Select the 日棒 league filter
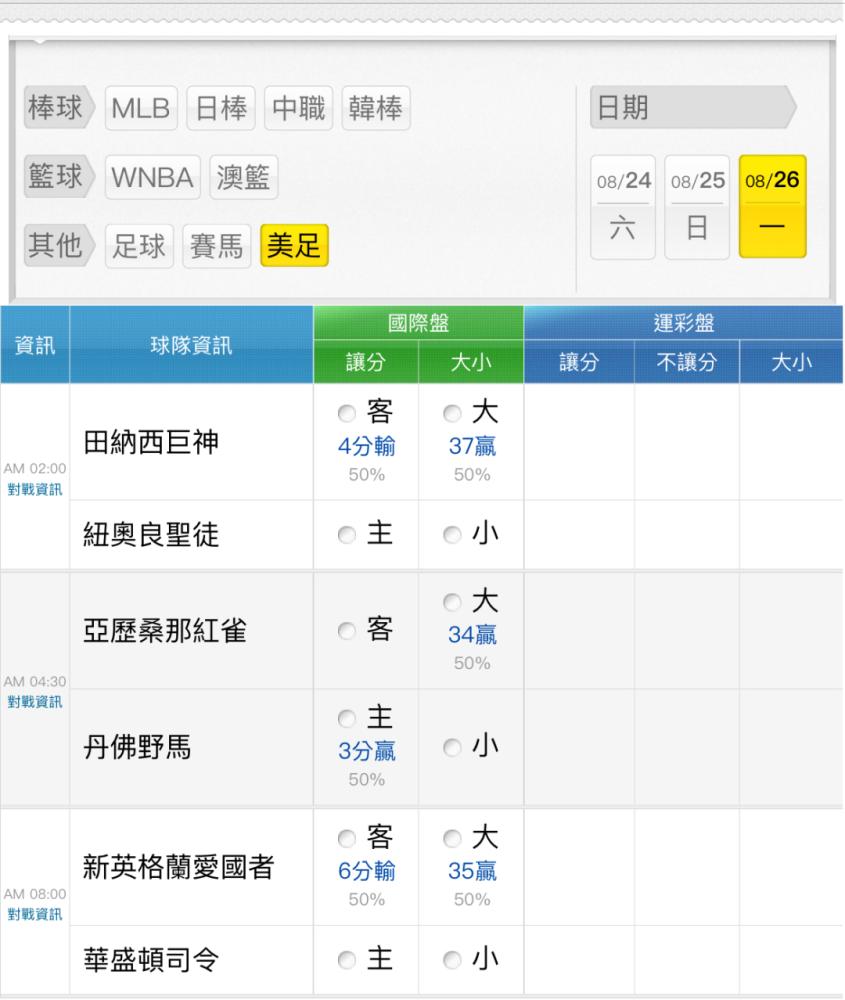 point(221,108)
